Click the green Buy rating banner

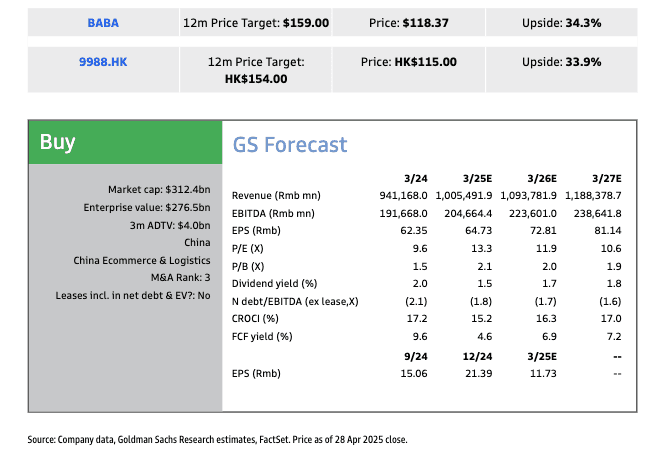coord(125,142)
